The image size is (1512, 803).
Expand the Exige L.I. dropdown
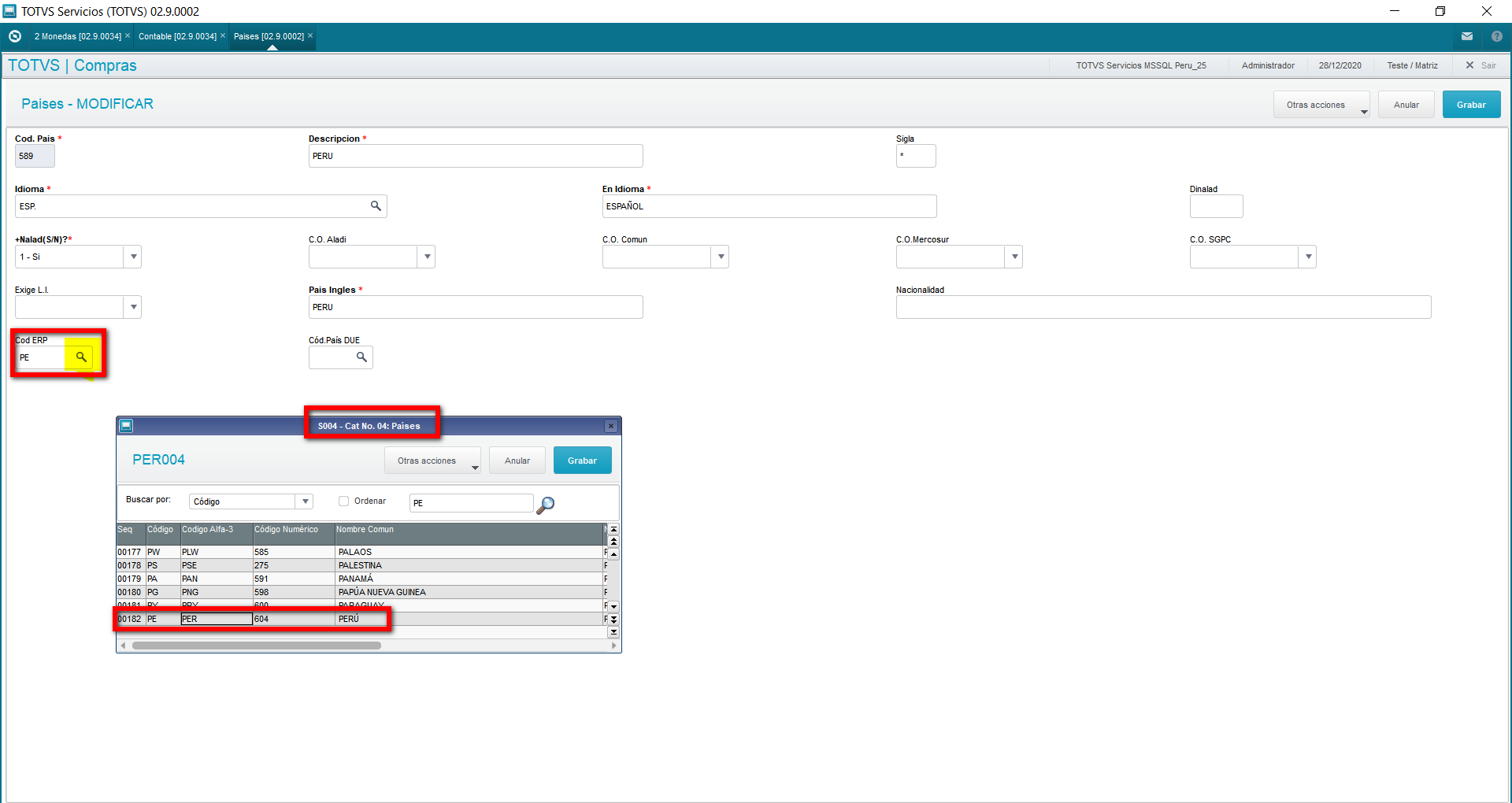point(133,307)
